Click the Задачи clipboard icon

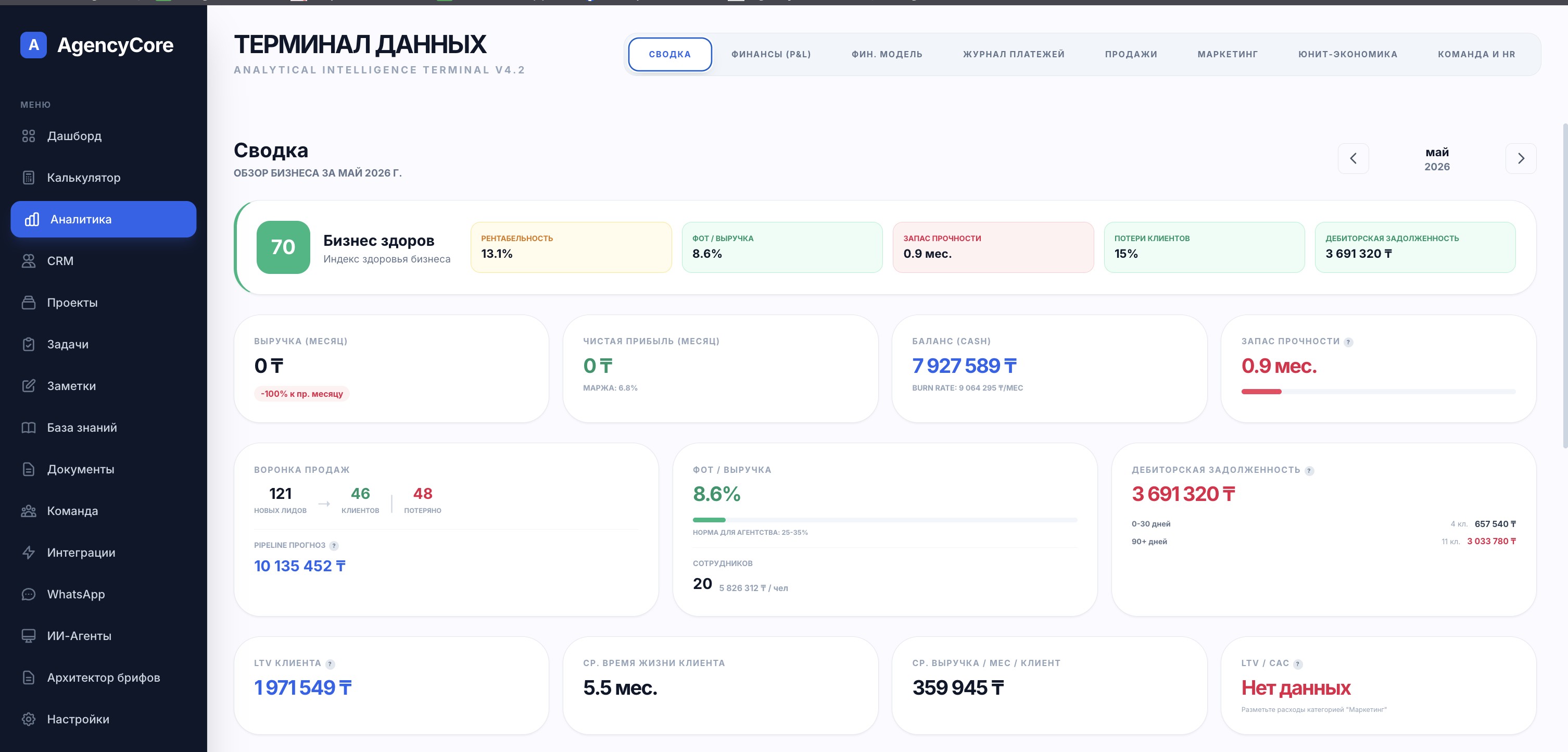pyautogui.click(x=29, y=344)
